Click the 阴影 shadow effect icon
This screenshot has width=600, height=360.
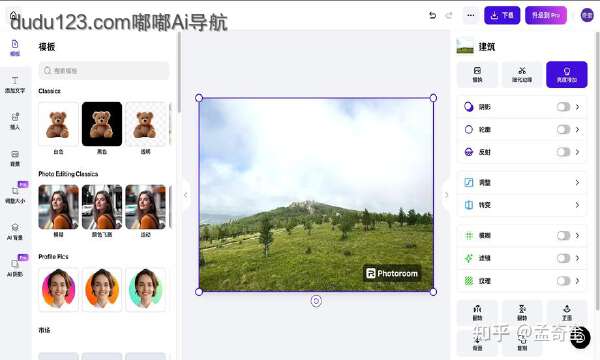point(469,107)
